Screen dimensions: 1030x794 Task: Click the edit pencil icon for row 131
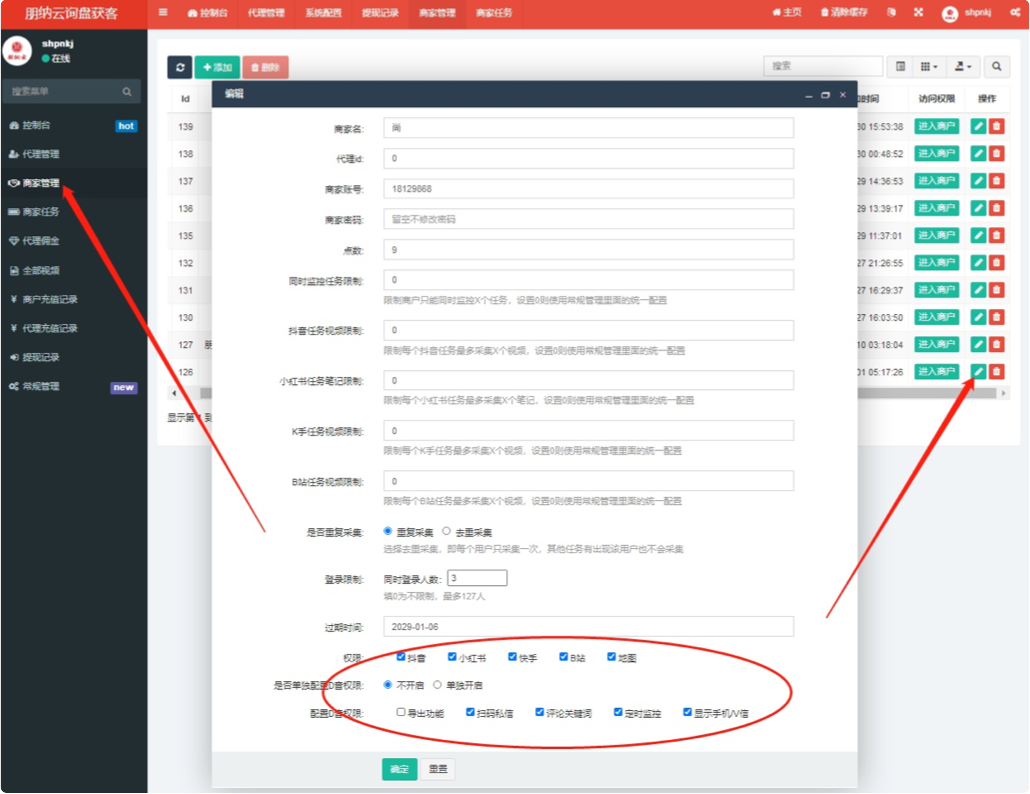[978, 290]
